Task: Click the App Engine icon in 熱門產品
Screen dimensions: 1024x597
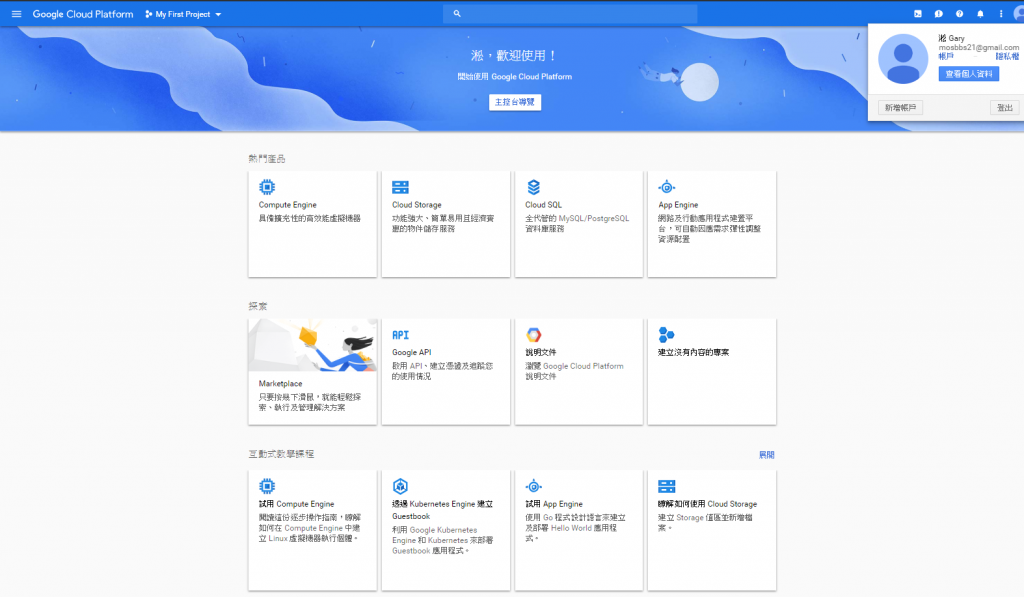Action: point(666,187)
